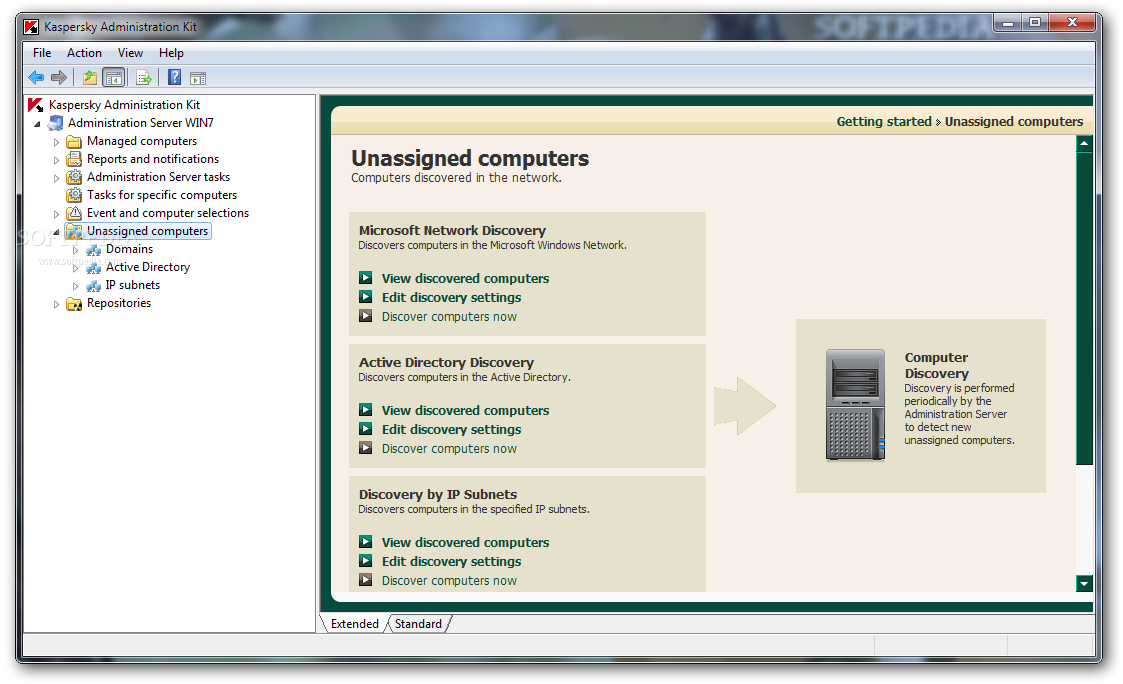Switch to the Standard tab
Viewport: 1123px width, 684px height.
(418, 624)
